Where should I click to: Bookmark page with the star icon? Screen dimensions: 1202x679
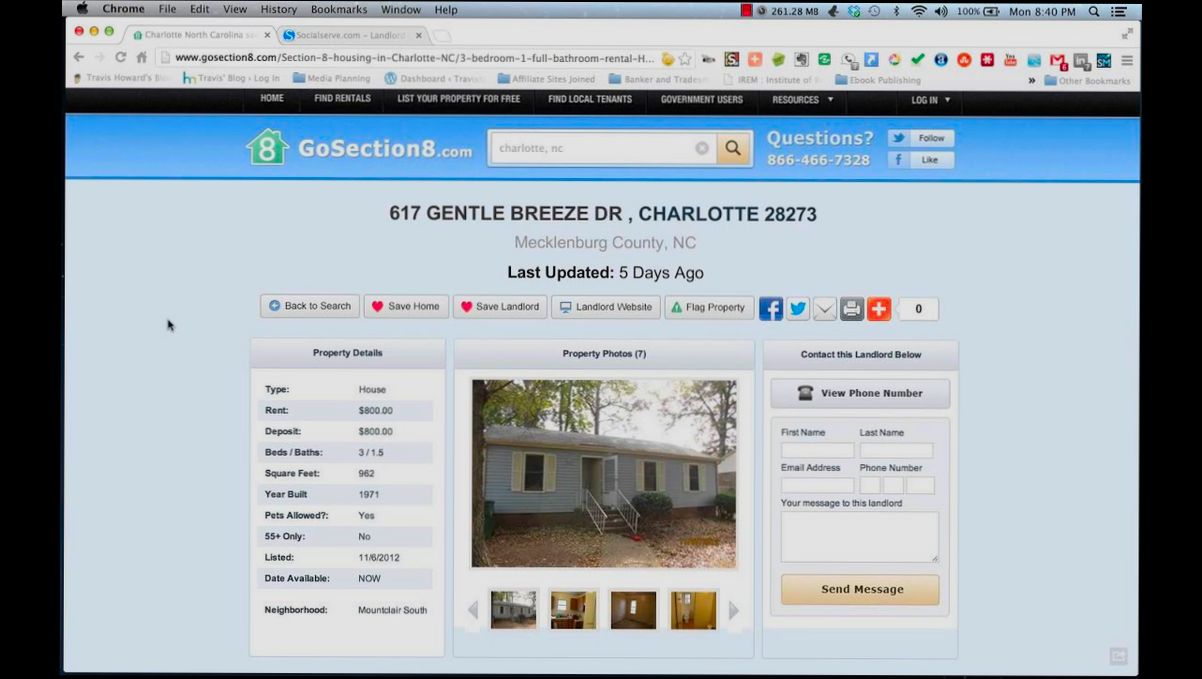pyautogui.click(x=685, y=59)
